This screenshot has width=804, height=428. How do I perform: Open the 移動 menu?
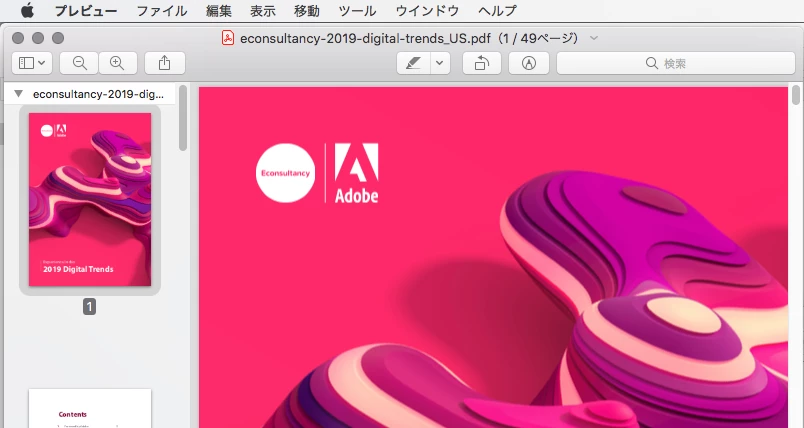pos(307,11)
